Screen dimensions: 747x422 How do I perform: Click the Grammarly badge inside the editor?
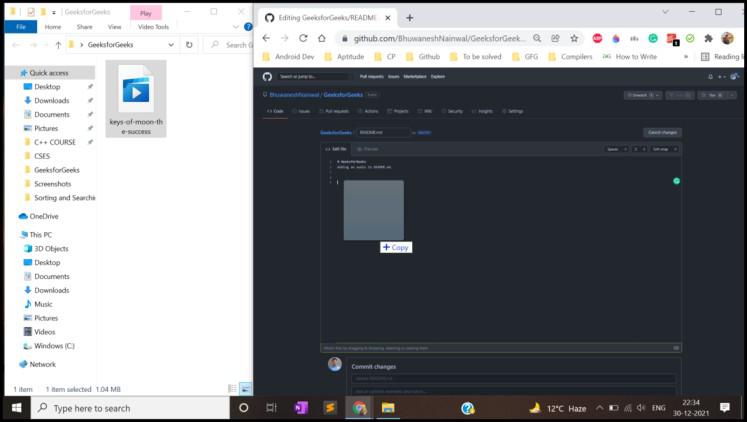click(x=676, y=181)
